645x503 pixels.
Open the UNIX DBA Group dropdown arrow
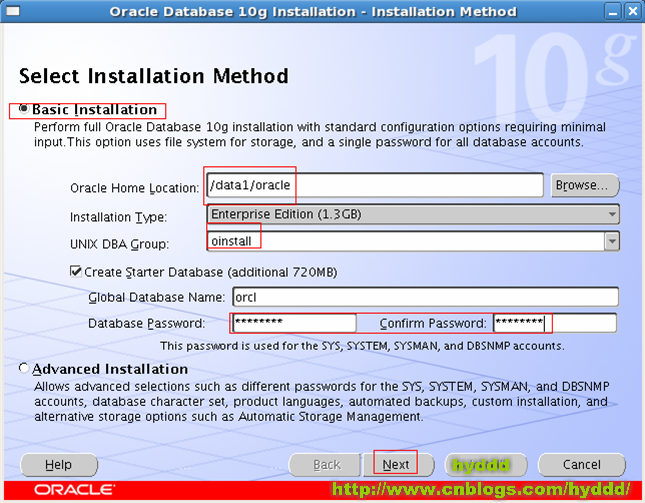click(x=612, y=241)
